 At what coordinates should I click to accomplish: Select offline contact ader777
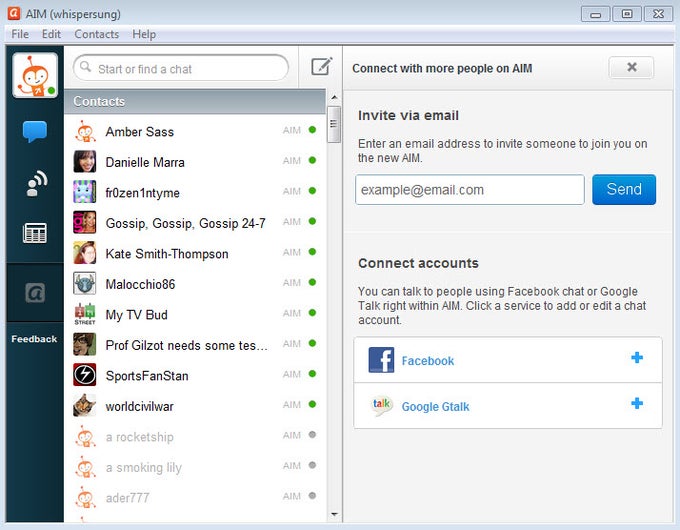coord(195,497)
